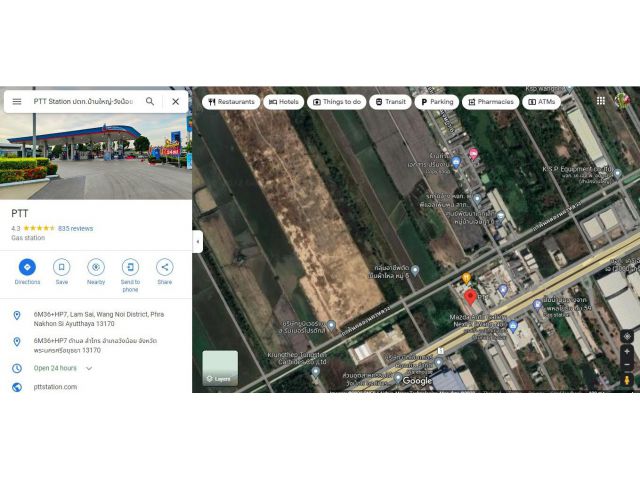Open the hamburger menu in search box
This screenshot has height=480, width=640.
(x=17, y=101)
